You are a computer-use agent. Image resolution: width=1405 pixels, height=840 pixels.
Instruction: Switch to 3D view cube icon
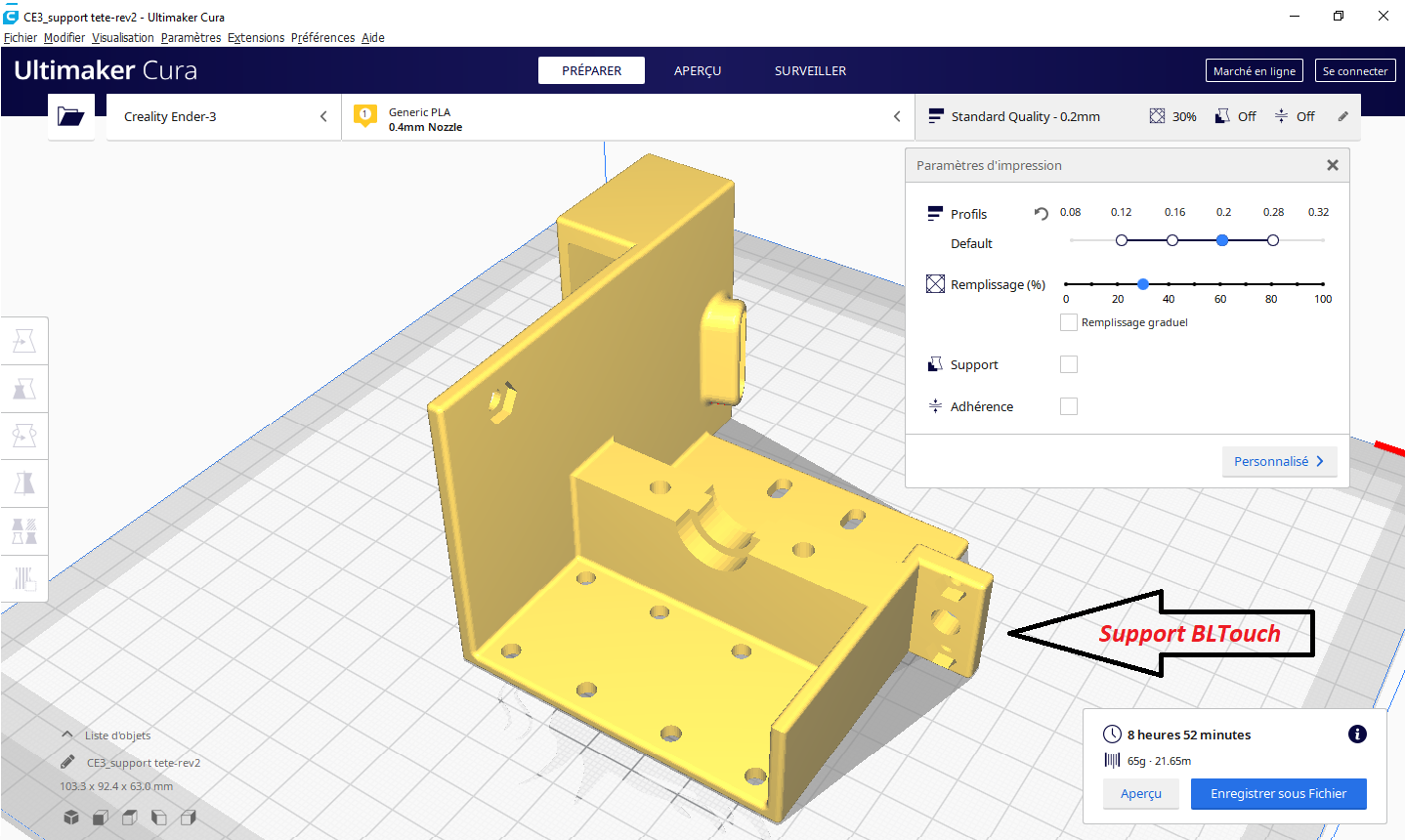tap(71, 818)
